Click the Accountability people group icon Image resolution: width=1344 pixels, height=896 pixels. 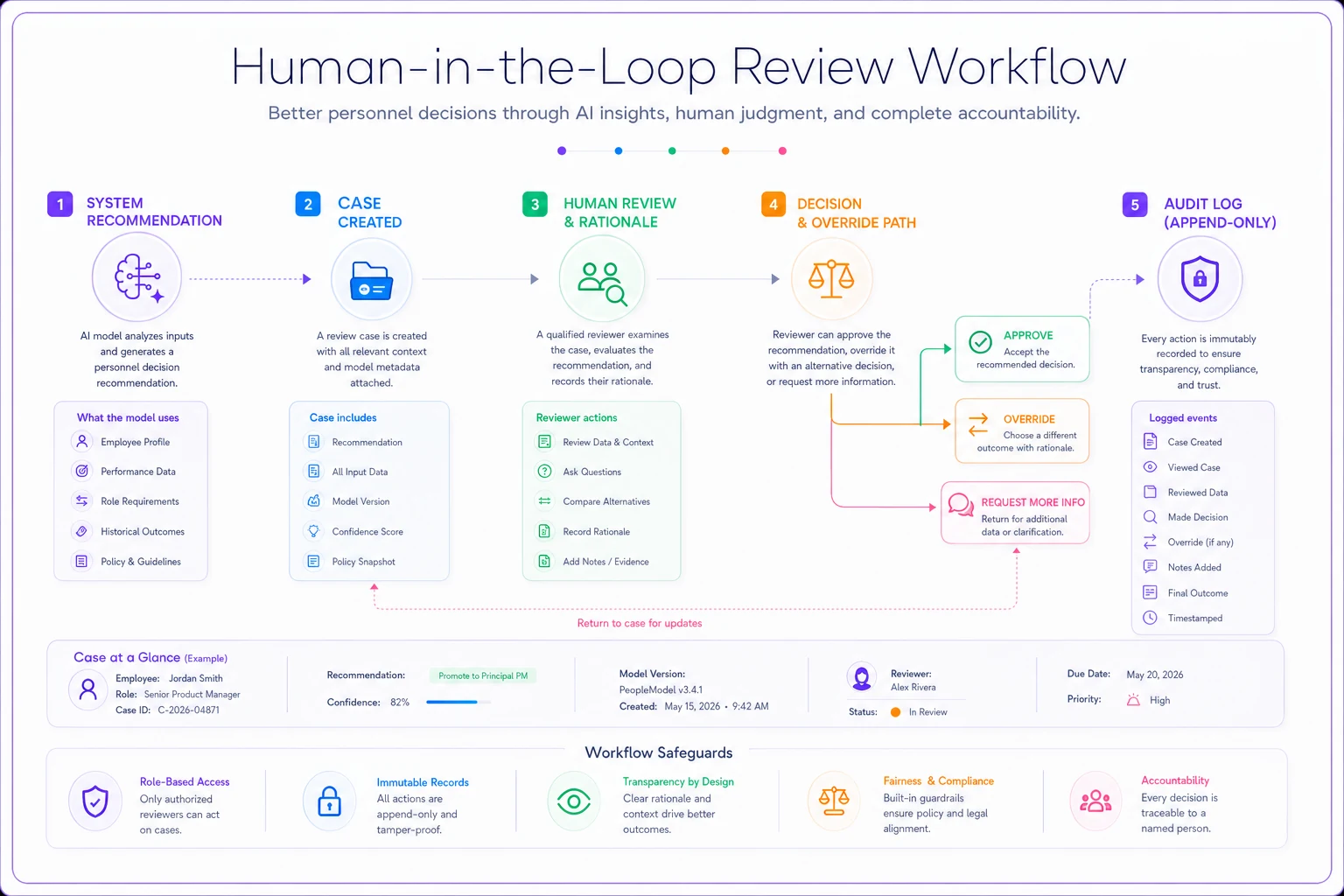pyautogui.click(x=1095, y=800)
